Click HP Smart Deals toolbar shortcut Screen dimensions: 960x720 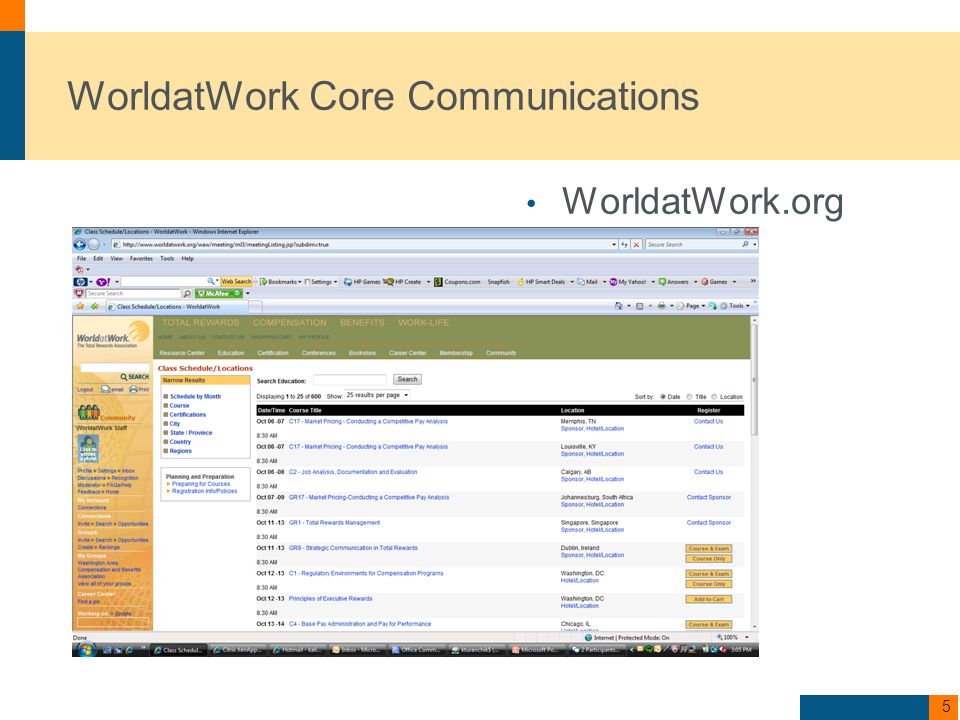pyautogui.click(x=541, y=282)
